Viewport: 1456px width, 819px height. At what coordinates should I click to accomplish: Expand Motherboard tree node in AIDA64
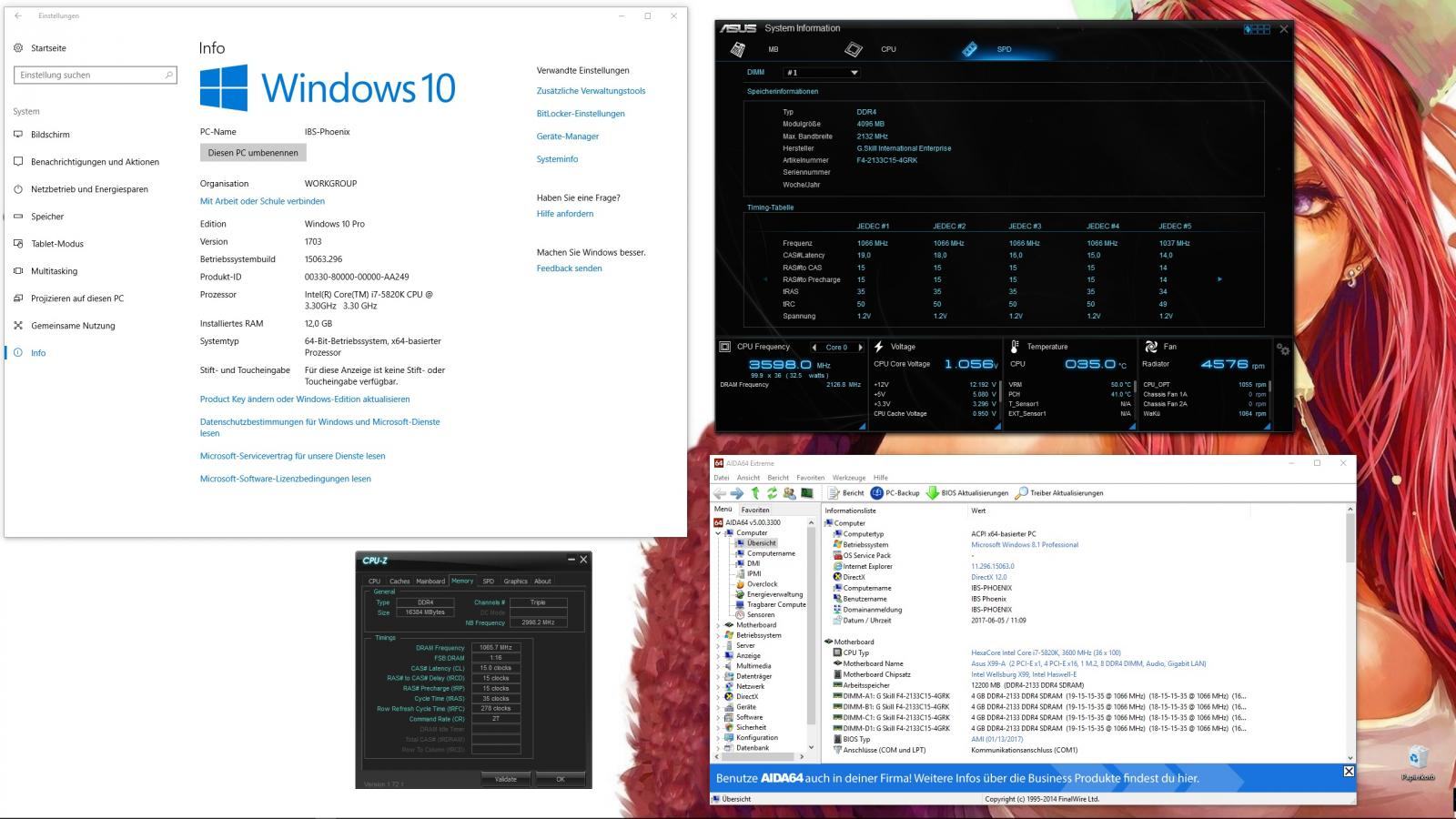718,625
